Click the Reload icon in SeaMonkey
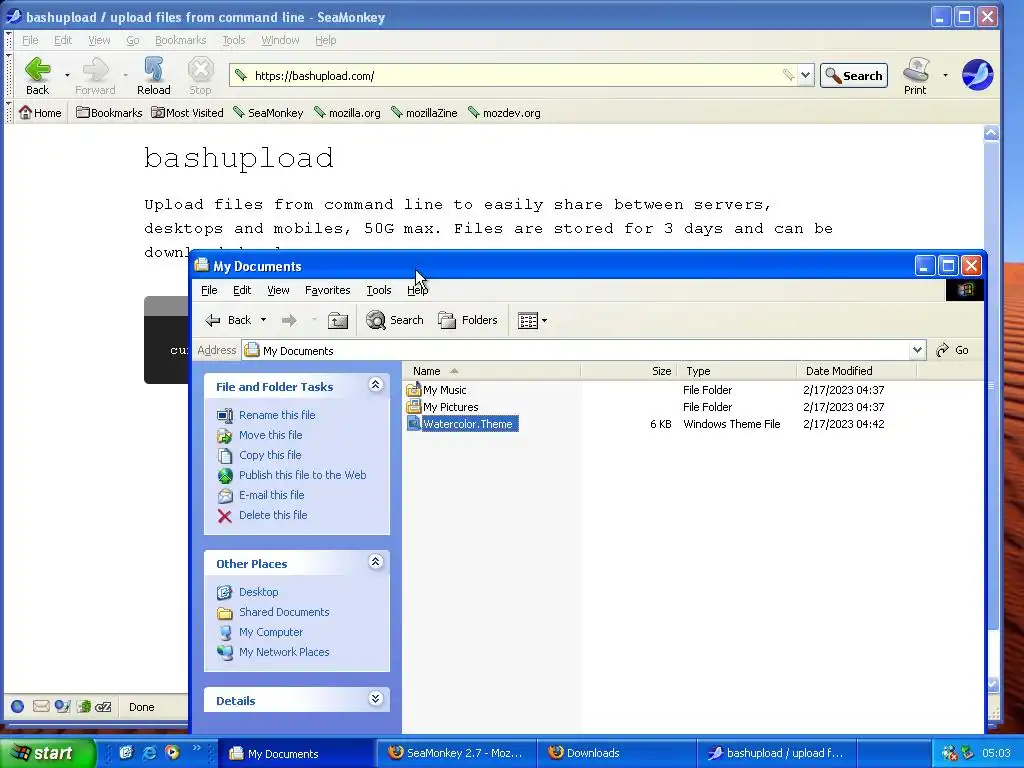 click(153, 76)
